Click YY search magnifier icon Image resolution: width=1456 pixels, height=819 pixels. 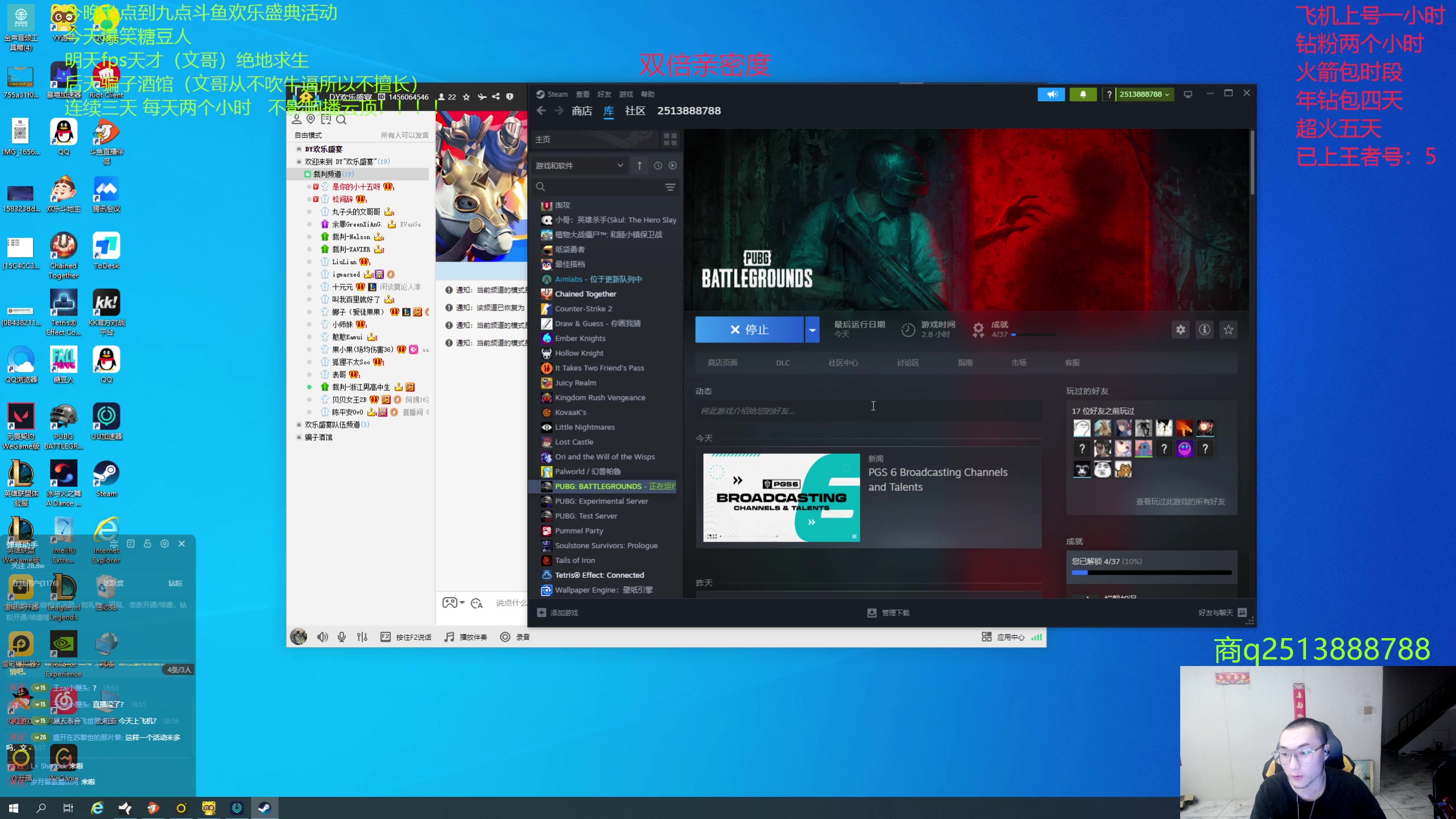coord(341,119)
